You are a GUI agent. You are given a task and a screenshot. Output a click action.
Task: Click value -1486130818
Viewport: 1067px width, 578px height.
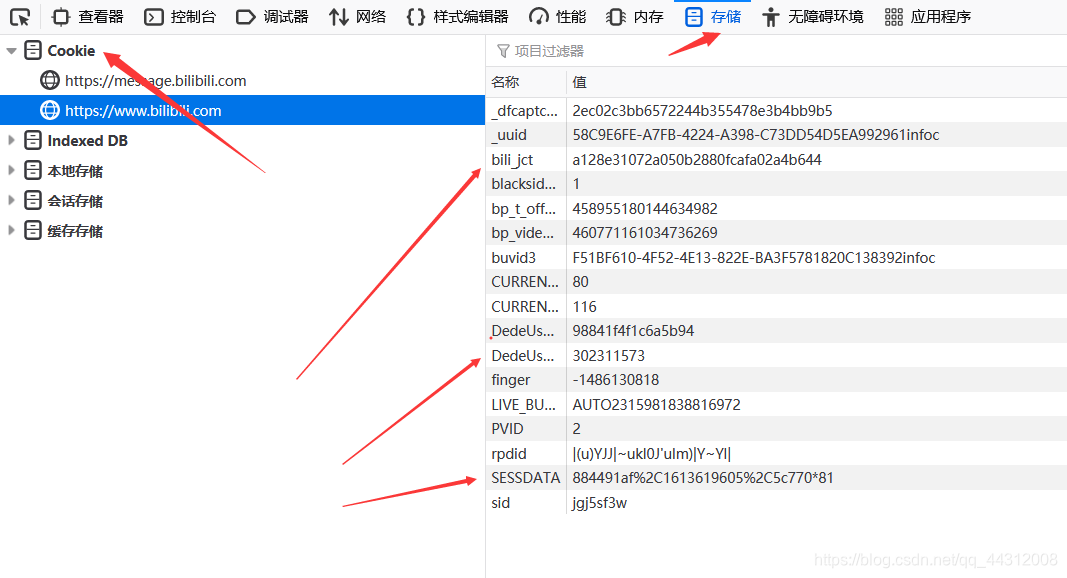coord(616,380)
